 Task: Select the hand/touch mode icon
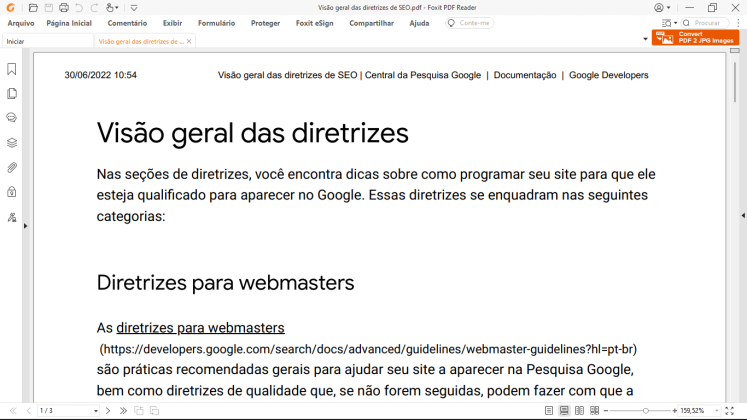(x=110, y=8)
